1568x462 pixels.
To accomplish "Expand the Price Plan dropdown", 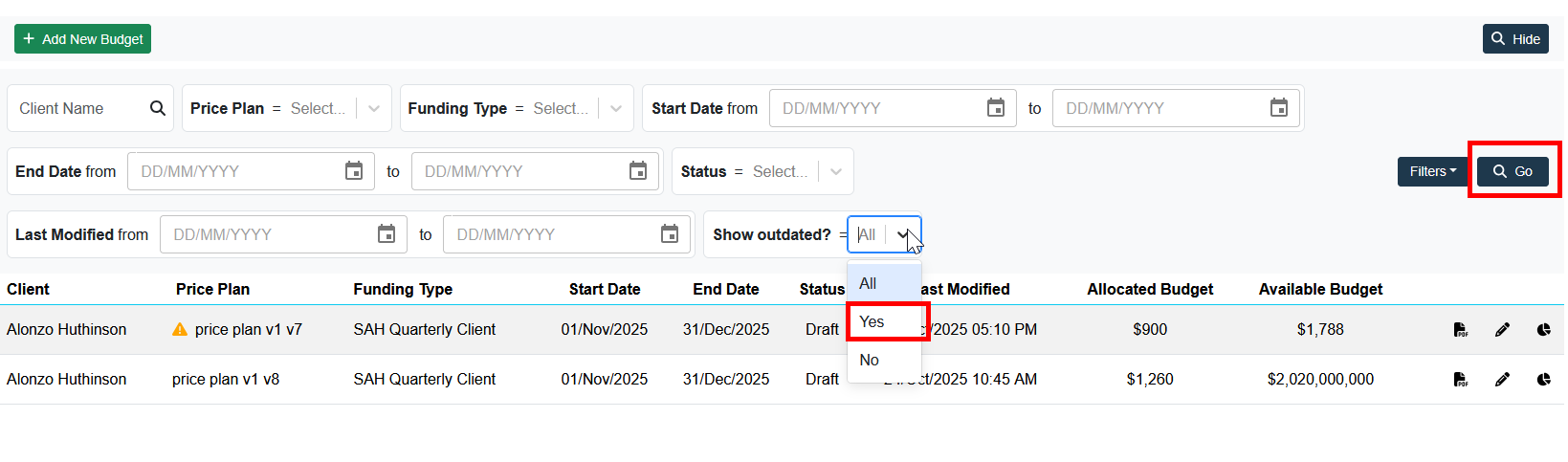I will [374, 109].
